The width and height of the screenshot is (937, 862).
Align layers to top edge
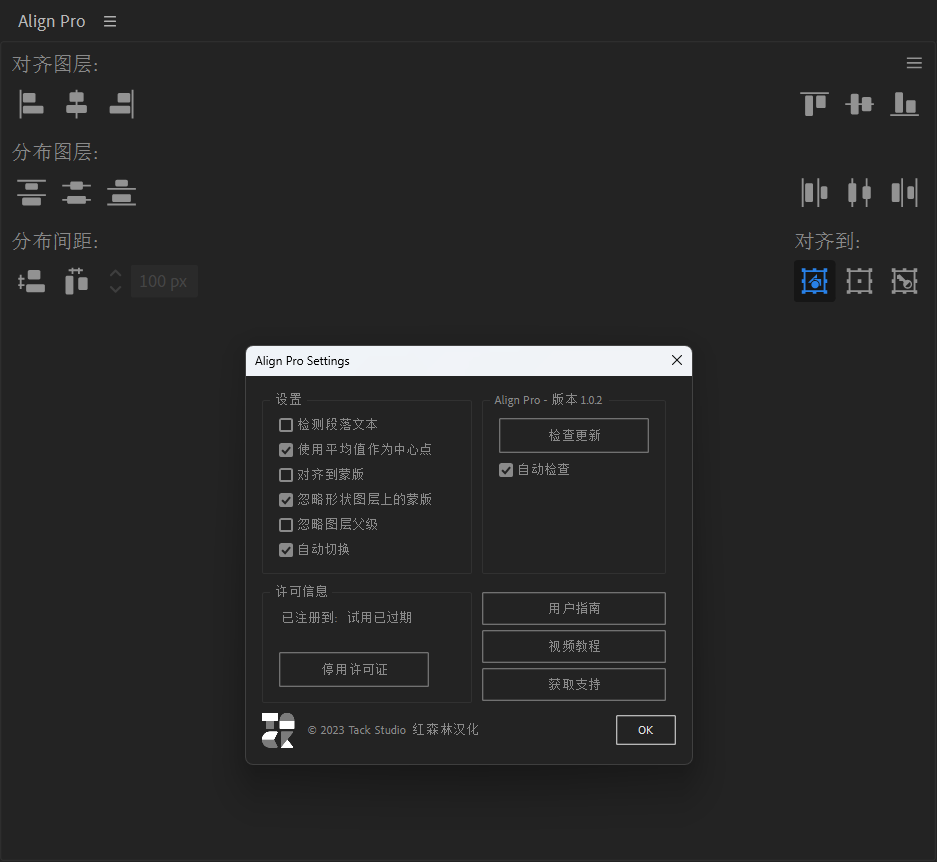pyautogui.click(x=814, y=104)
